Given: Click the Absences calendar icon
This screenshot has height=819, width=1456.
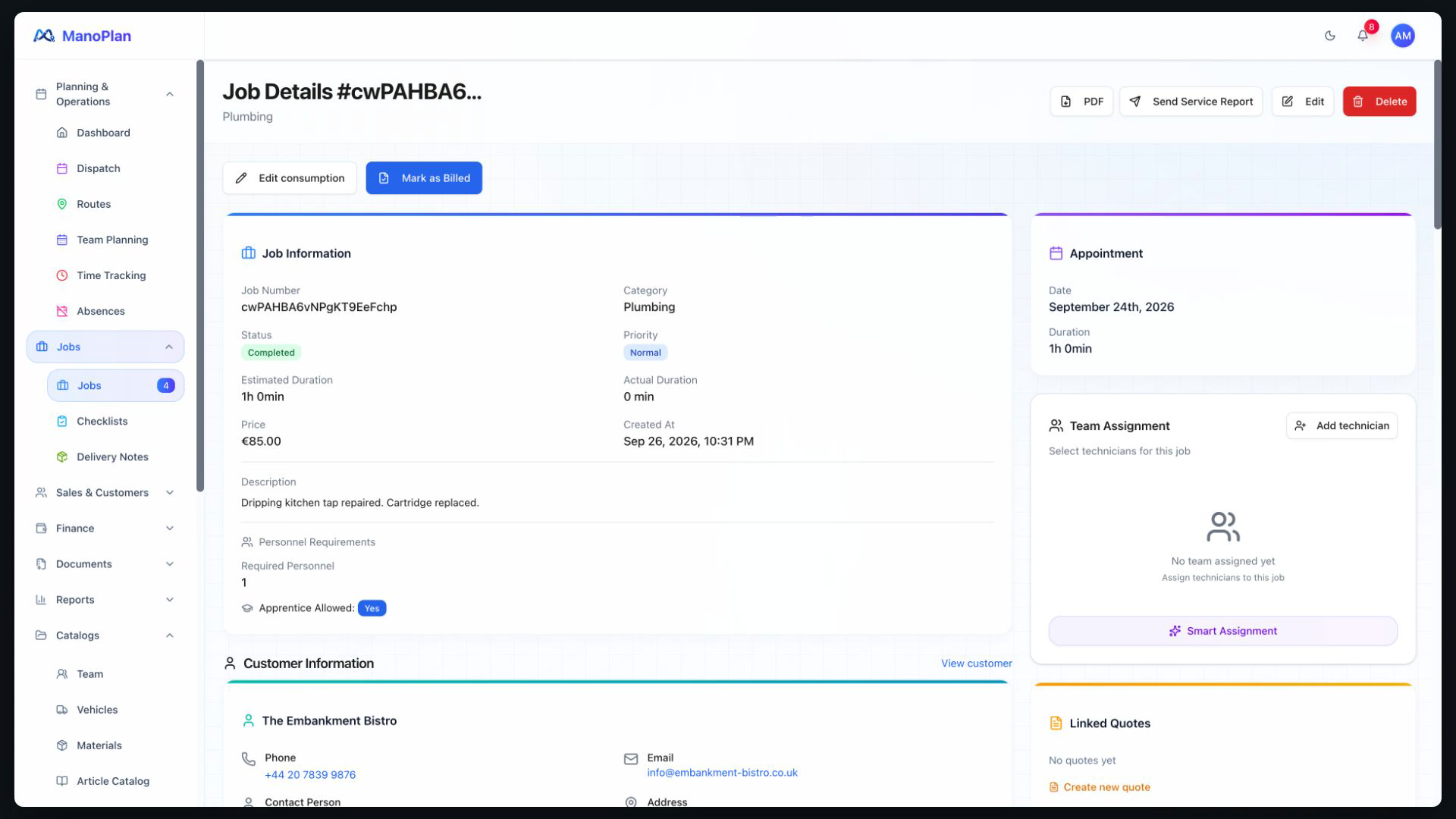Looking at the screenshot, I should (x=62, y=311).
